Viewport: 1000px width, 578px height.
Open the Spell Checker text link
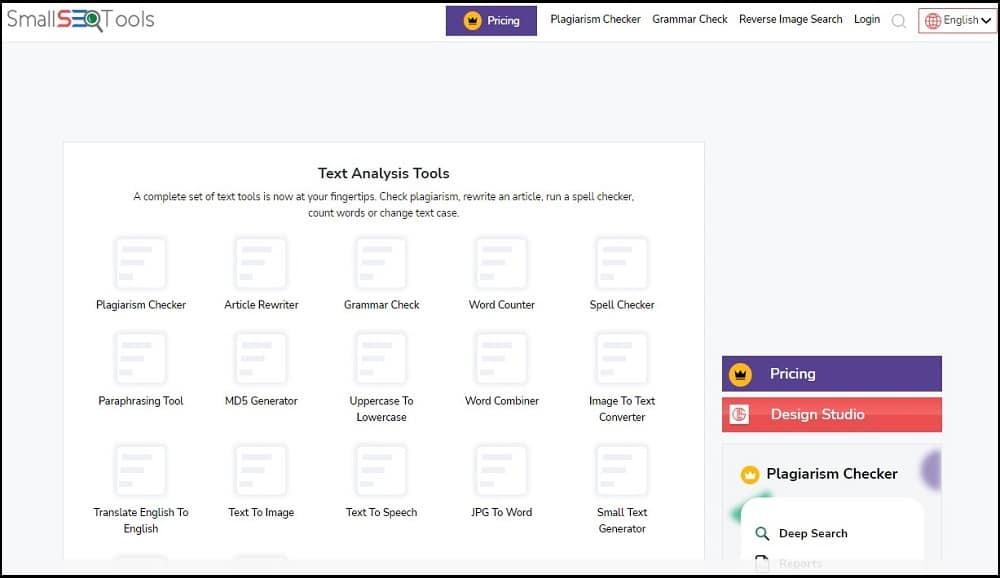[x=622, y=305]
